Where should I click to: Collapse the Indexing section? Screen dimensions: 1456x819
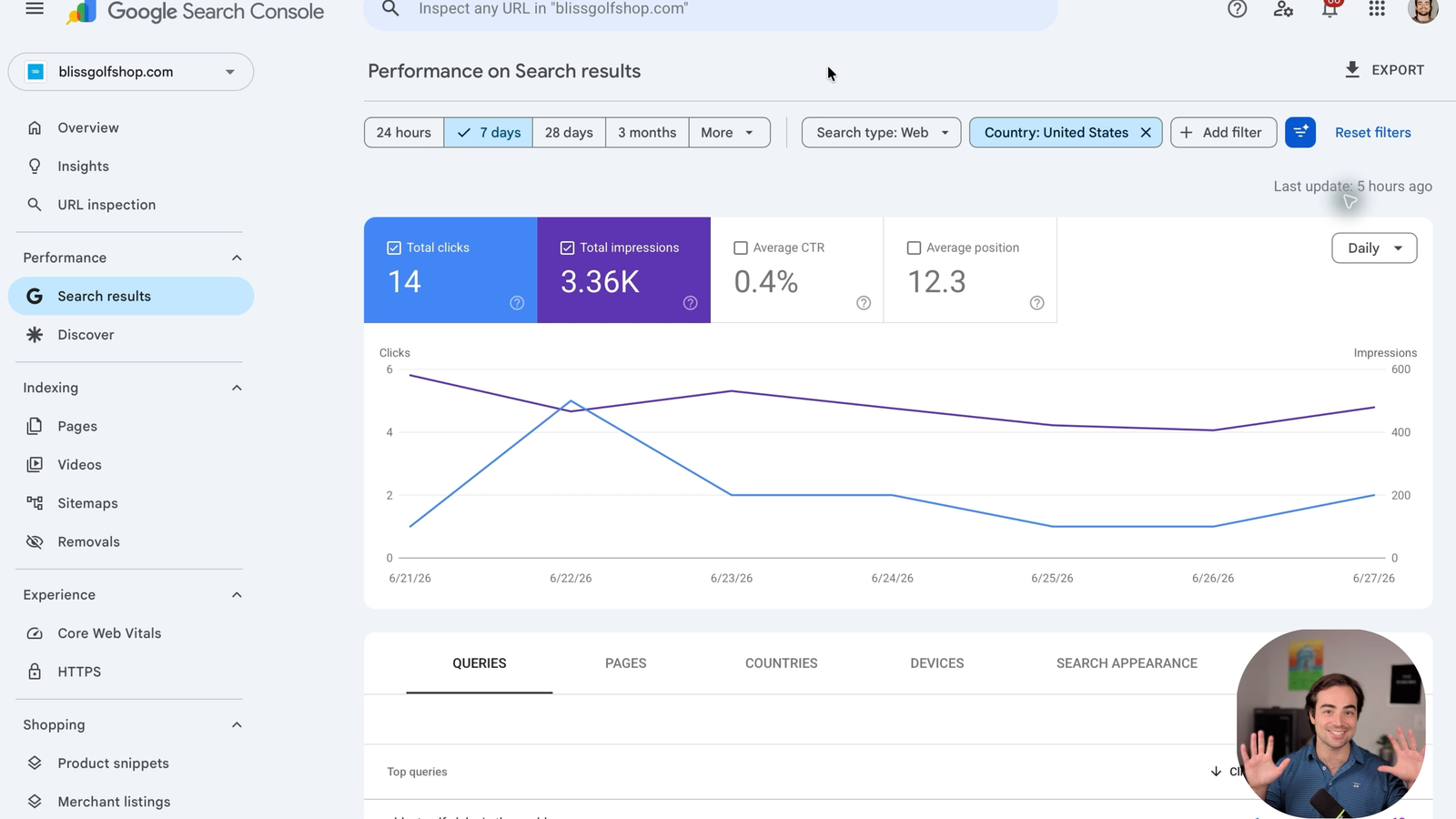pos(237,388)
